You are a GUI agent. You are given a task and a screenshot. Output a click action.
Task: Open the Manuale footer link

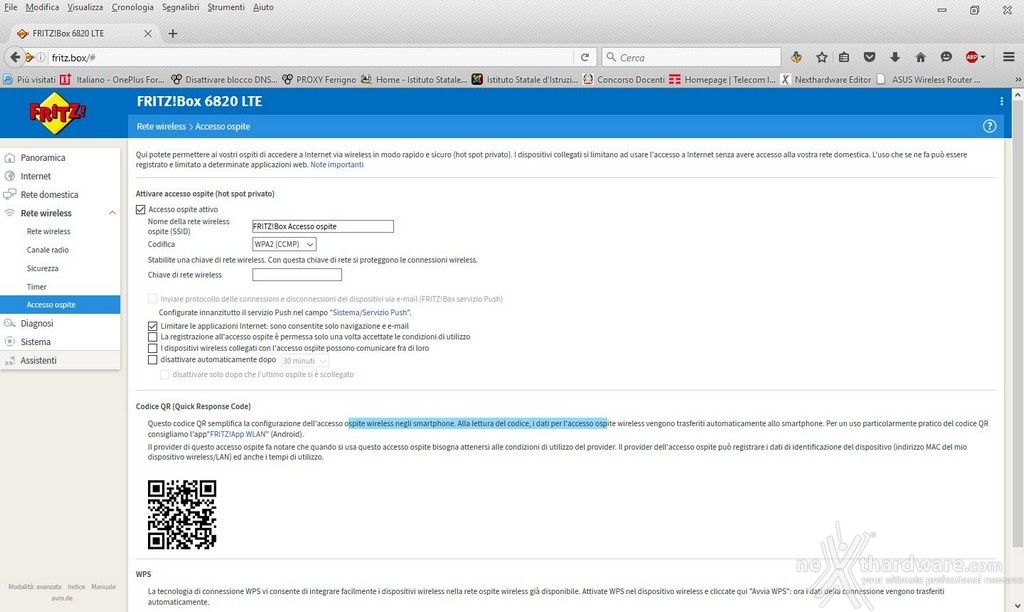103,587
